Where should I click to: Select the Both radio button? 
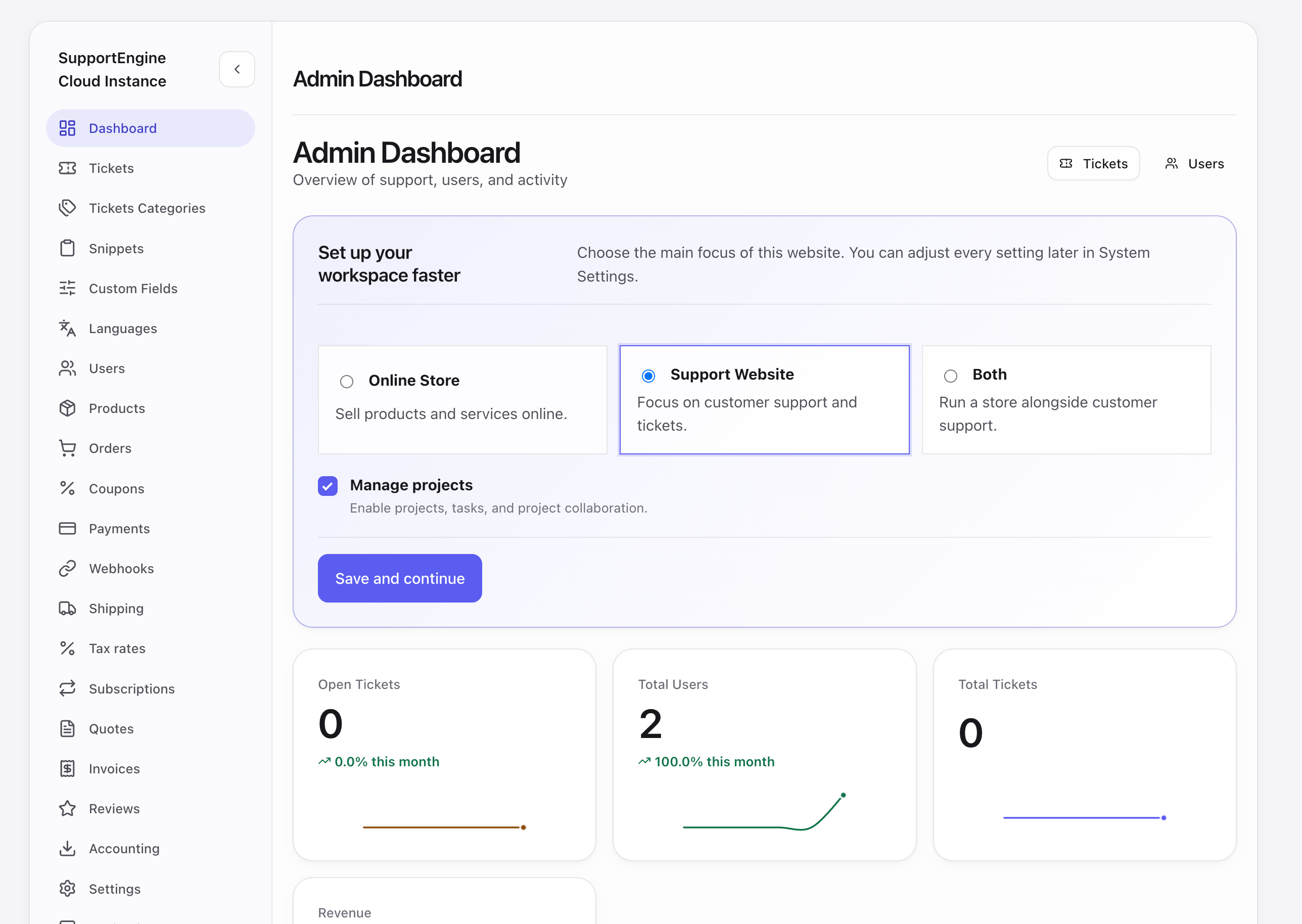pos(951,376)
